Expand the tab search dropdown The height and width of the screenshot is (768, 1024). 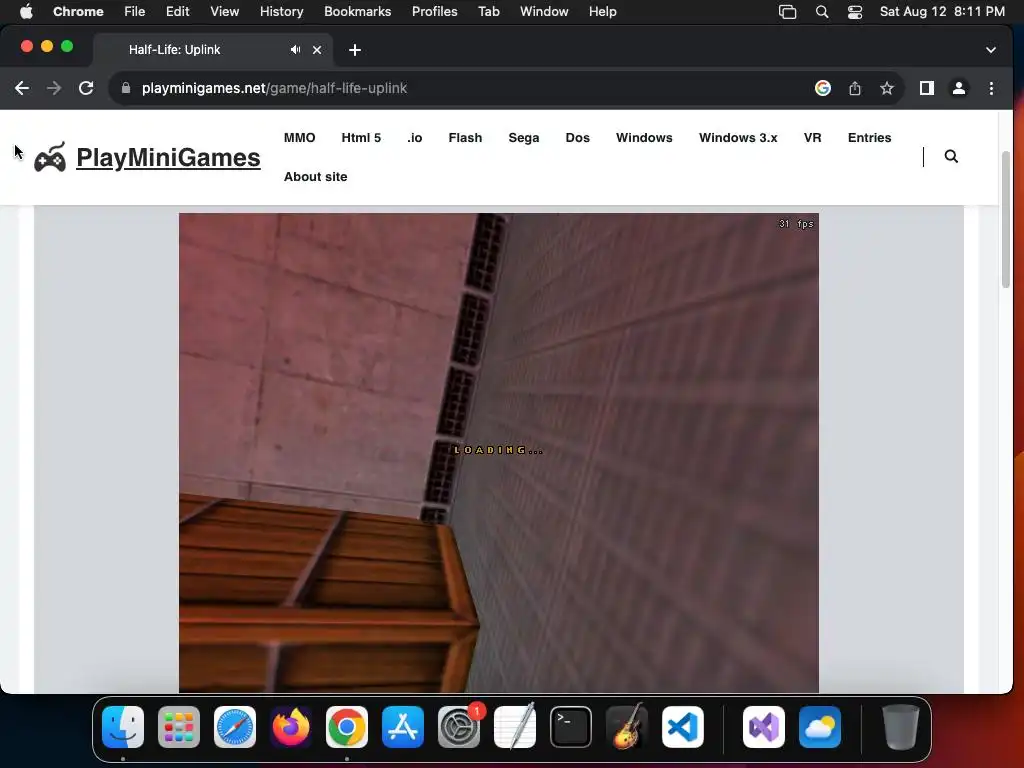click(991, 50)
